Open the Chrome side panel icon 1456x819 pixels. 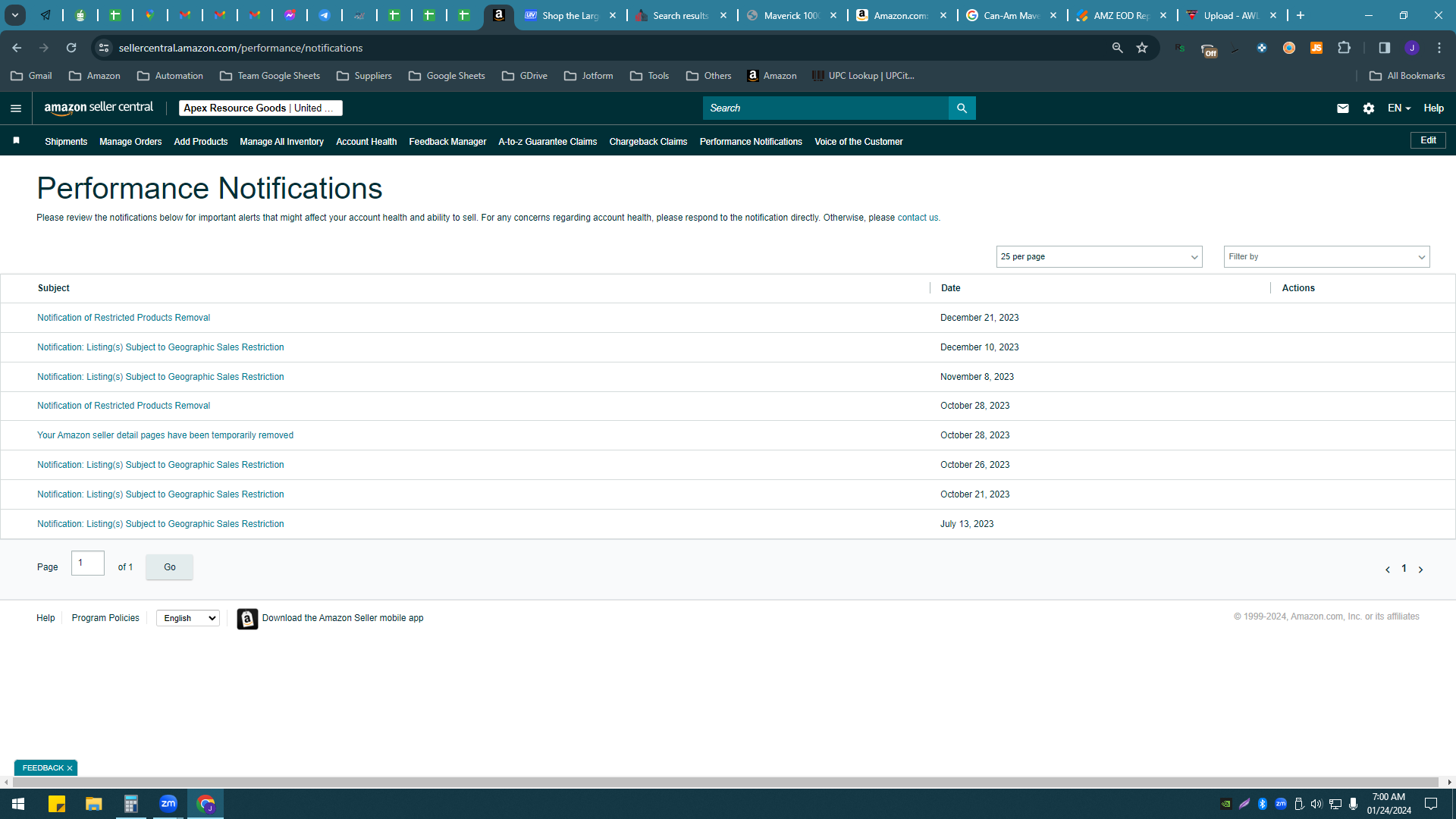[x=1384, y=48]
